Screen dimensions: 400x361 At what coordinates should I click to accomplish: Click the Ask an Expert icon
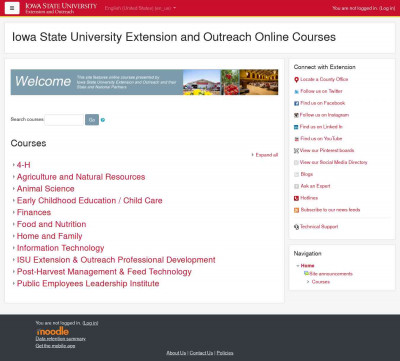click(x=296, y=186)
